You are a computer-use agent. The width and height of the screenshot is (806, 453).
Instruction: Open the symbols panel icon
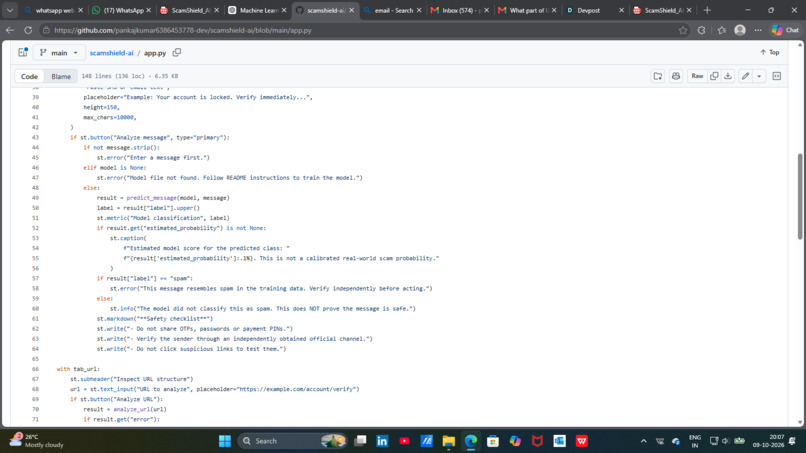(777, 76)
